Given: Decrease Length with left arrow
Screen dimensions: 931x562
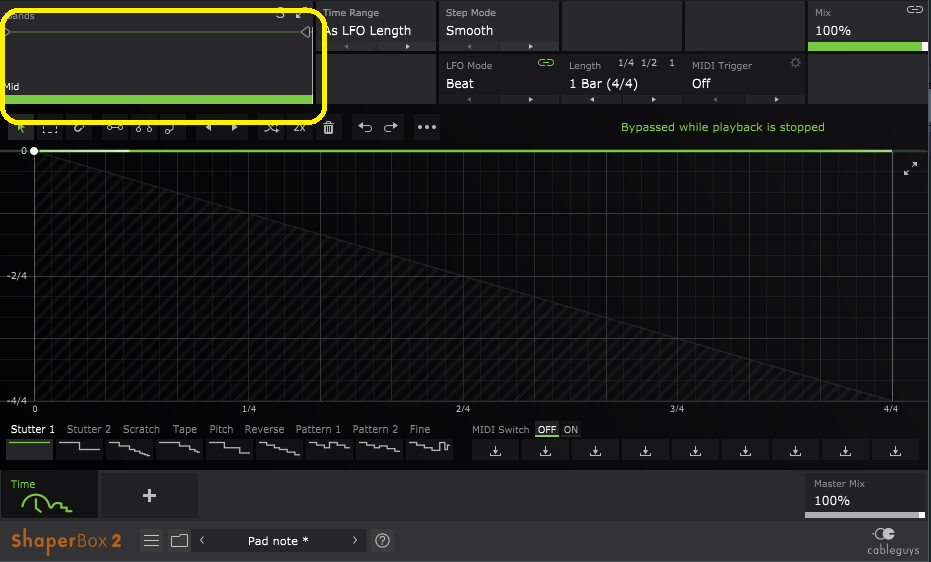Looking at the screenshot, I should point(592,99).
